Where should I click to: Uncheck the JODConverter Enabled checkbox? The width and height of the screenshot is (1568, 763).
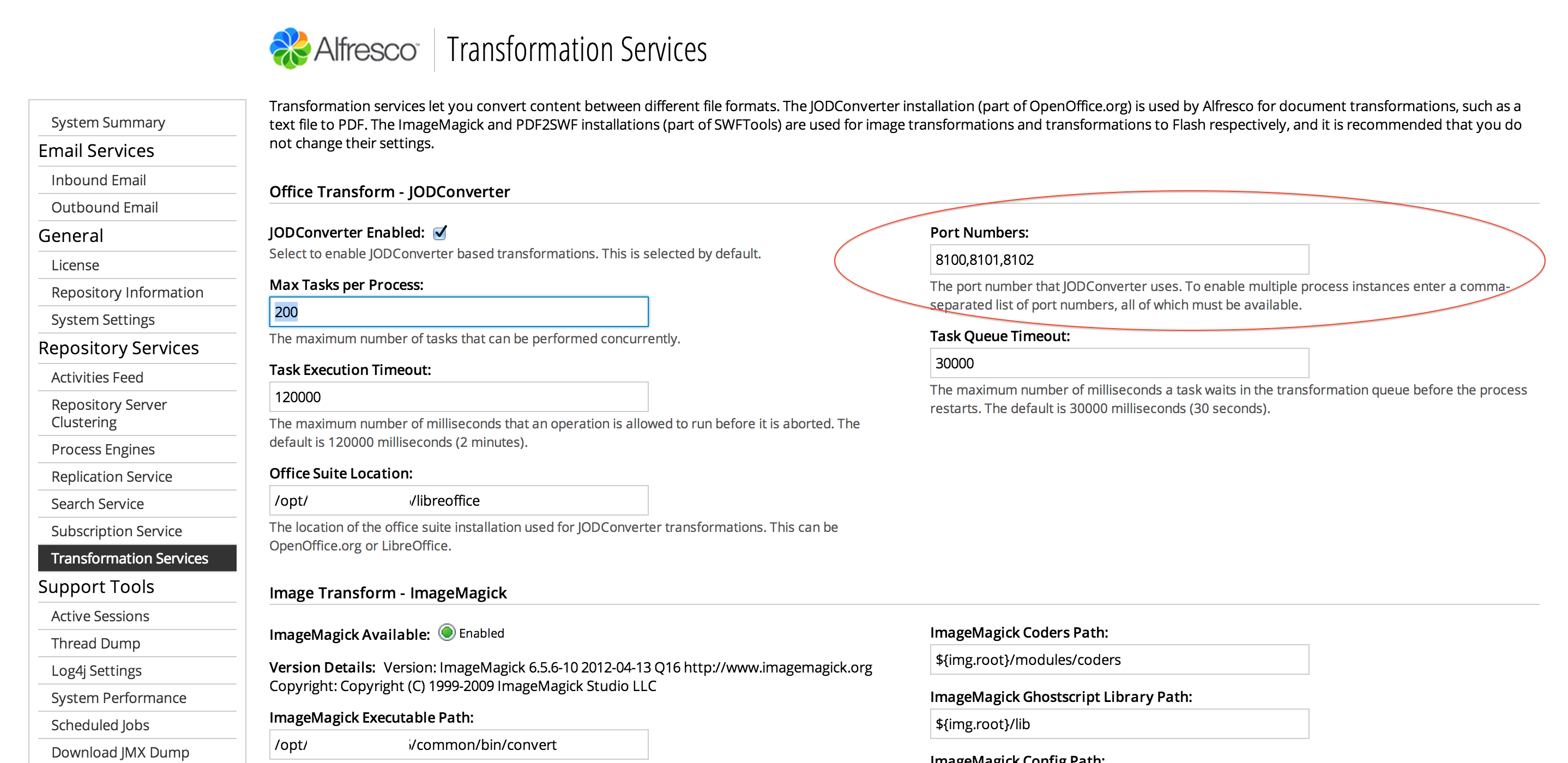[440, 232]
